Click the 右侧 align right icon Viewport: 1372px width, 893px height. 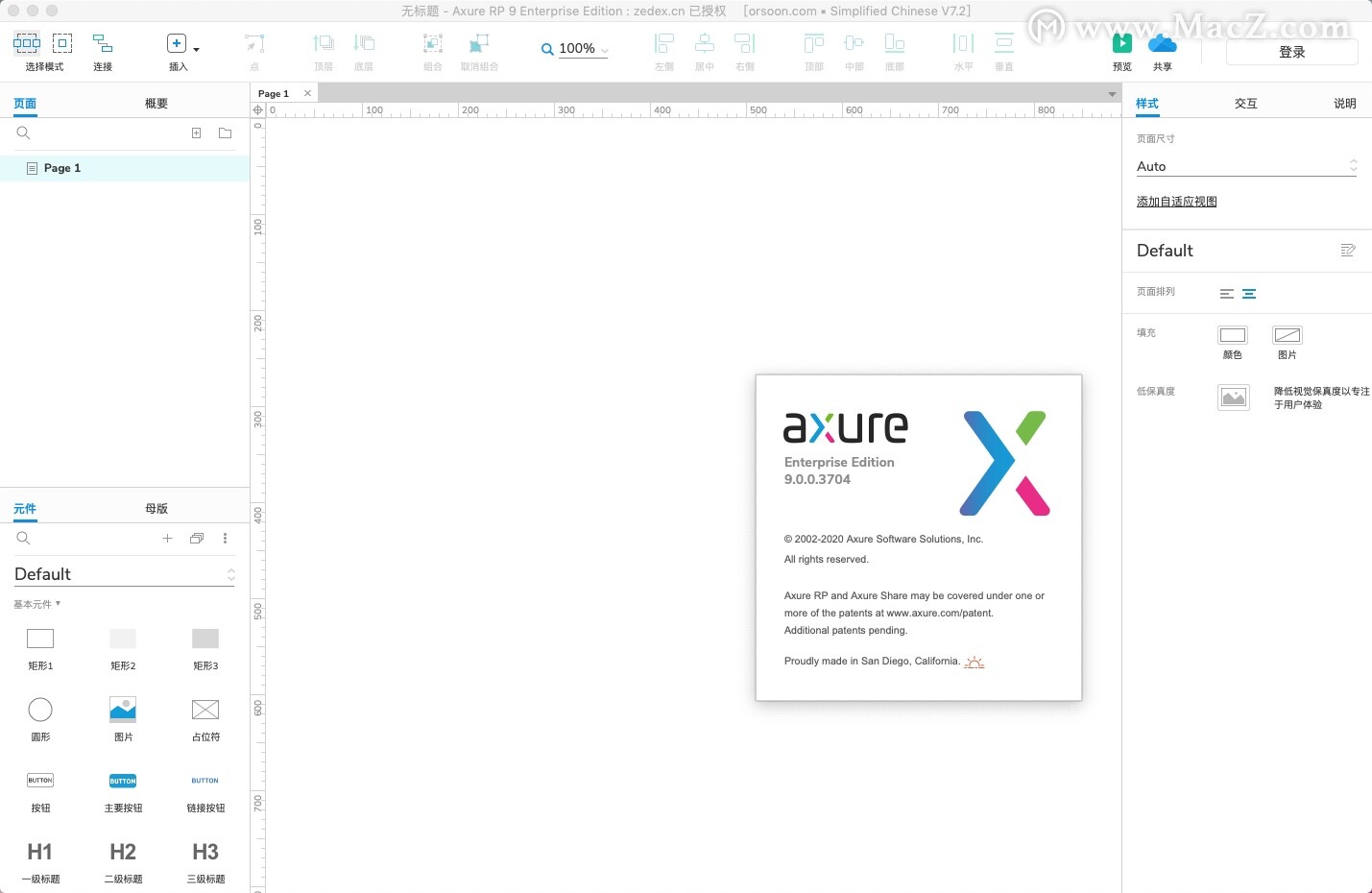pos(745,43)
